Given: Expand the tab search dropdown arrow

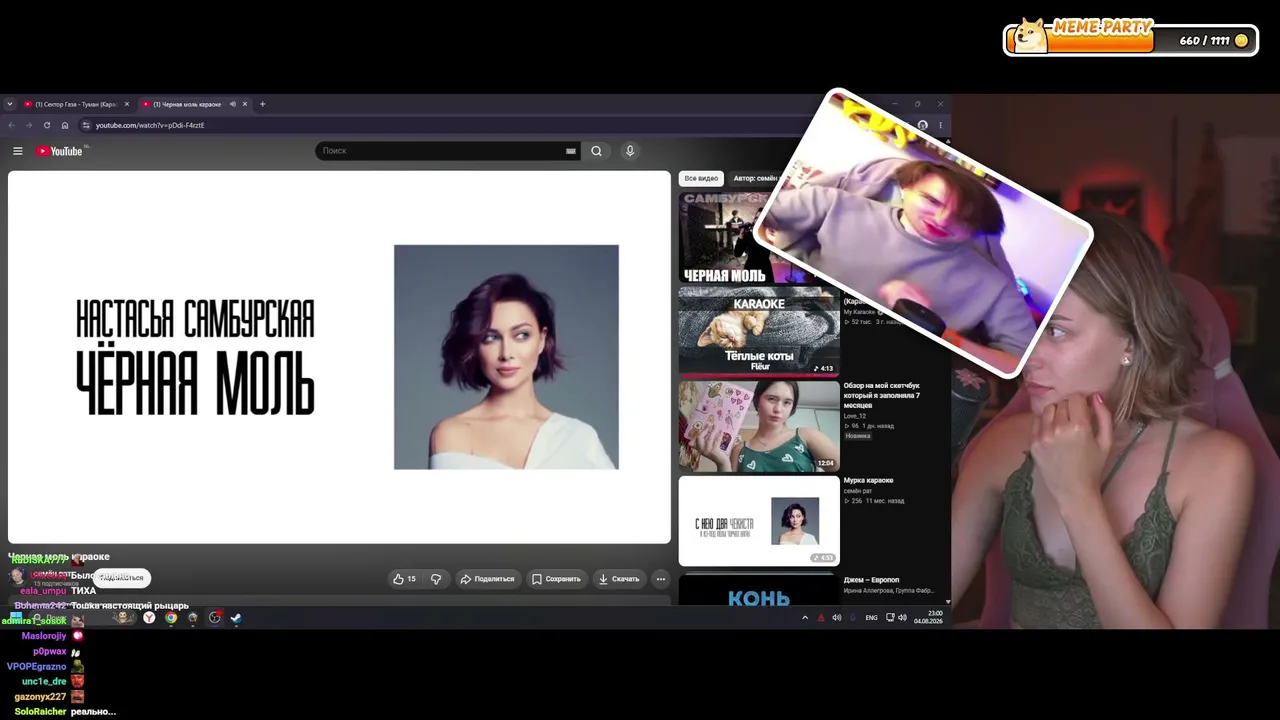Looking at the screenshot, I should 10,104.
